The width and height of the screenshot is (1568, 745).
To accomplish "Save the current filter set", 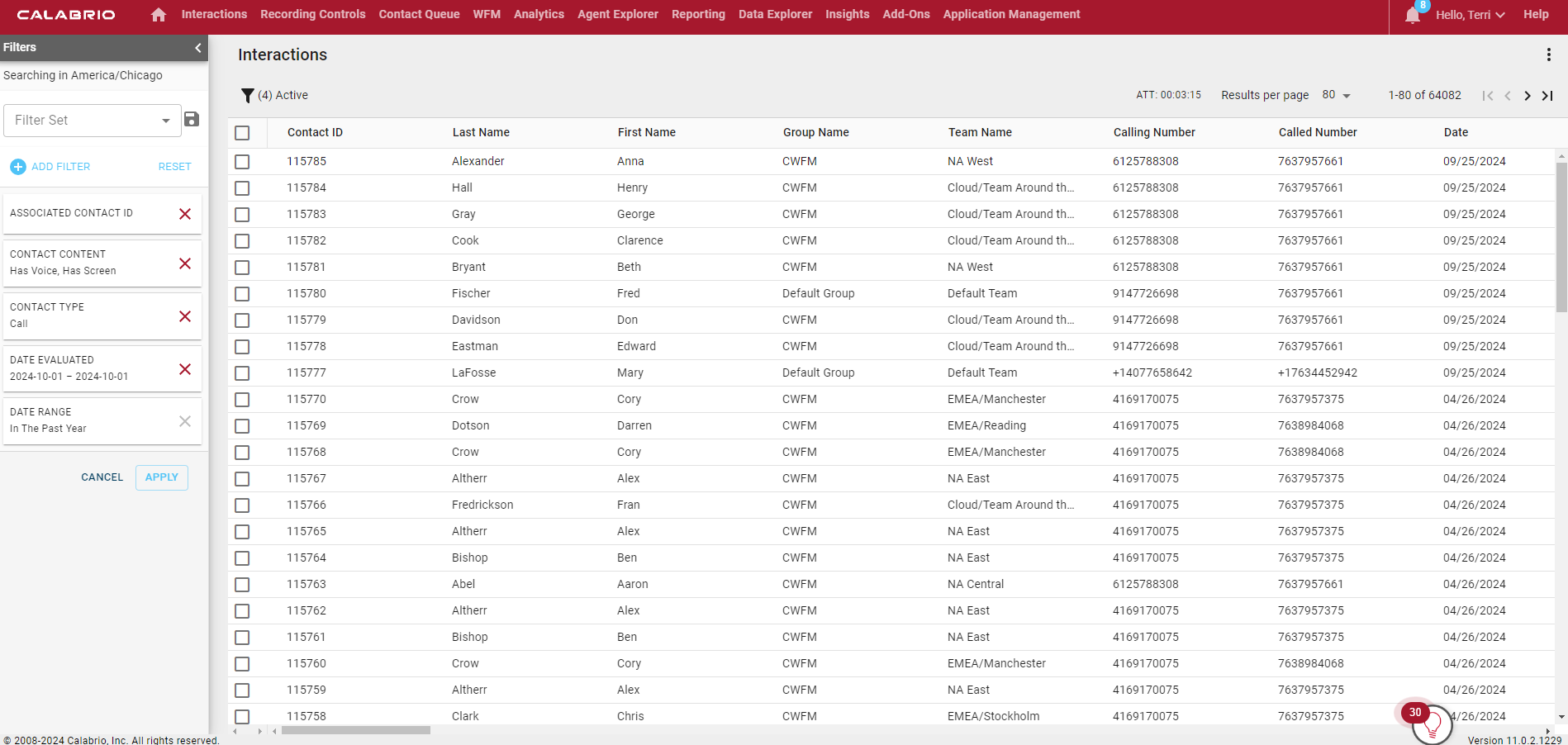I will click(x=192, y=120).
